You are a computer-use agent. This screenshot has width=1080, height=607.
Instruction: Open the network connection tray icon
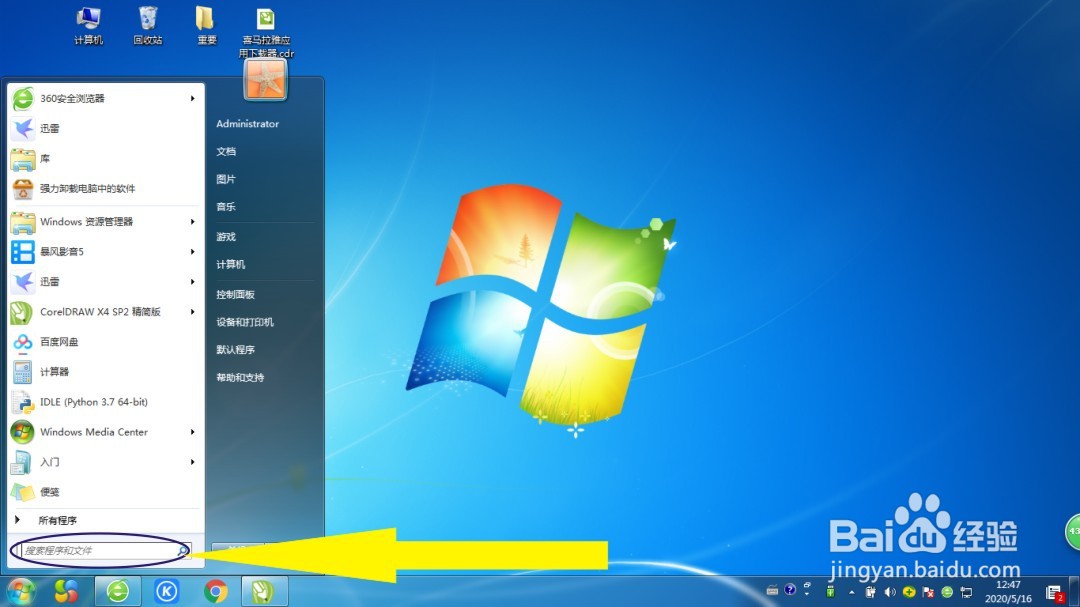(x=966, y=592)
